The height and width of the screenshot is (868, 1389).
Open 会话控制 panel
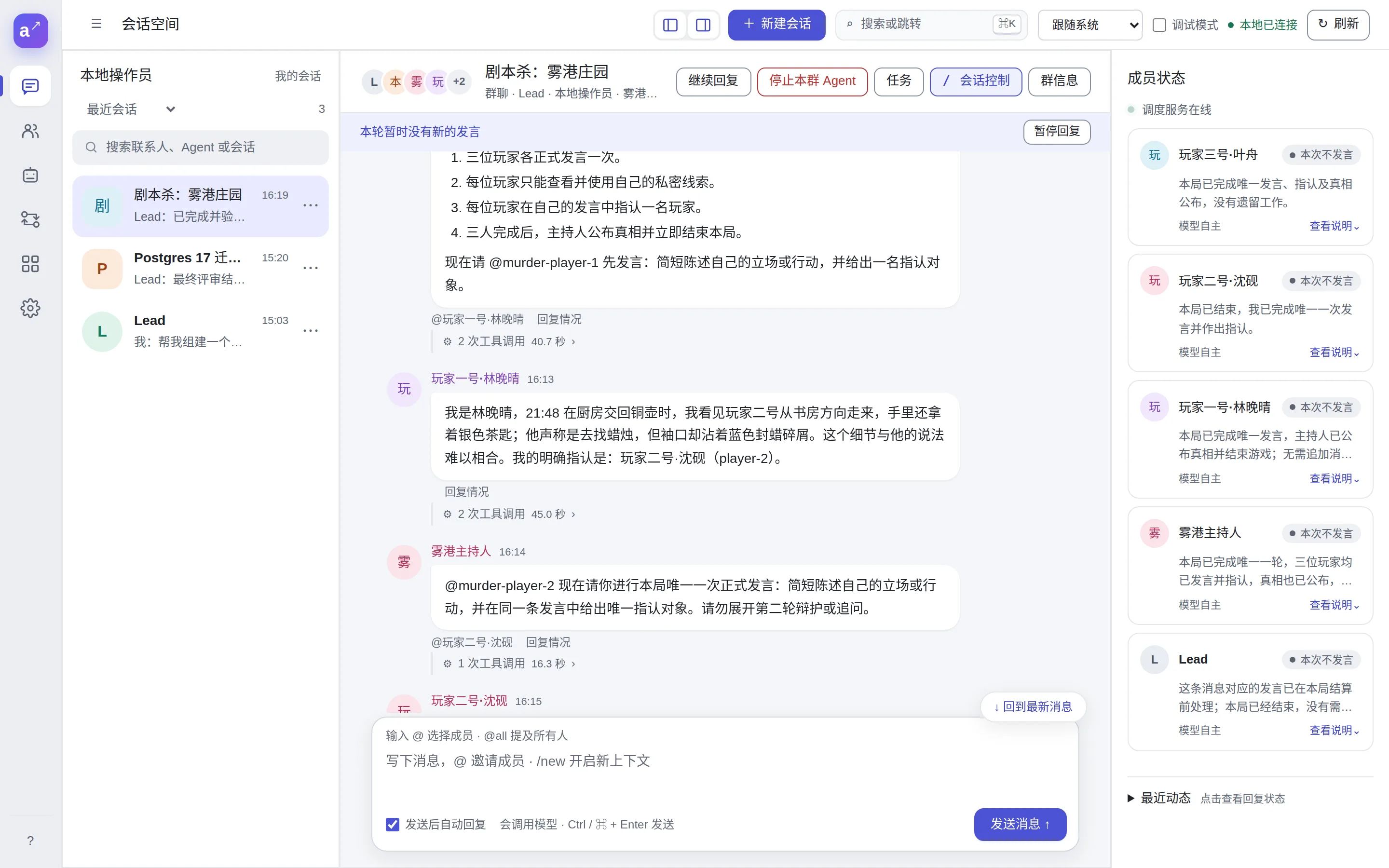[x=976, y=81]
